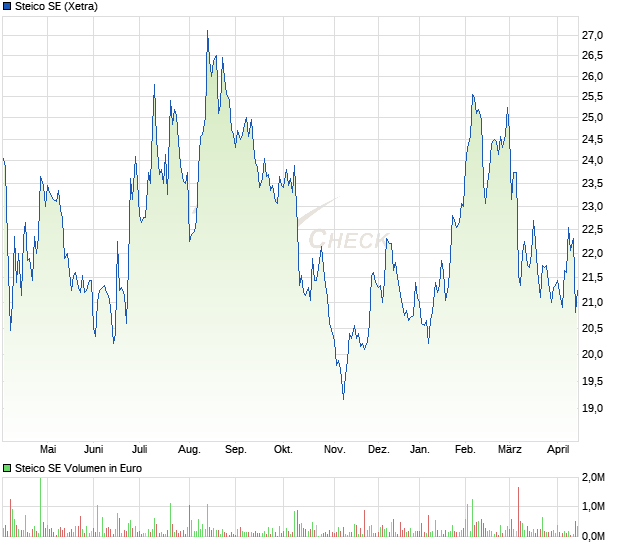620x546 pixels.
Task: Select the 'Steico SE Volumen in Euro' label
Action: coord(78,468)
